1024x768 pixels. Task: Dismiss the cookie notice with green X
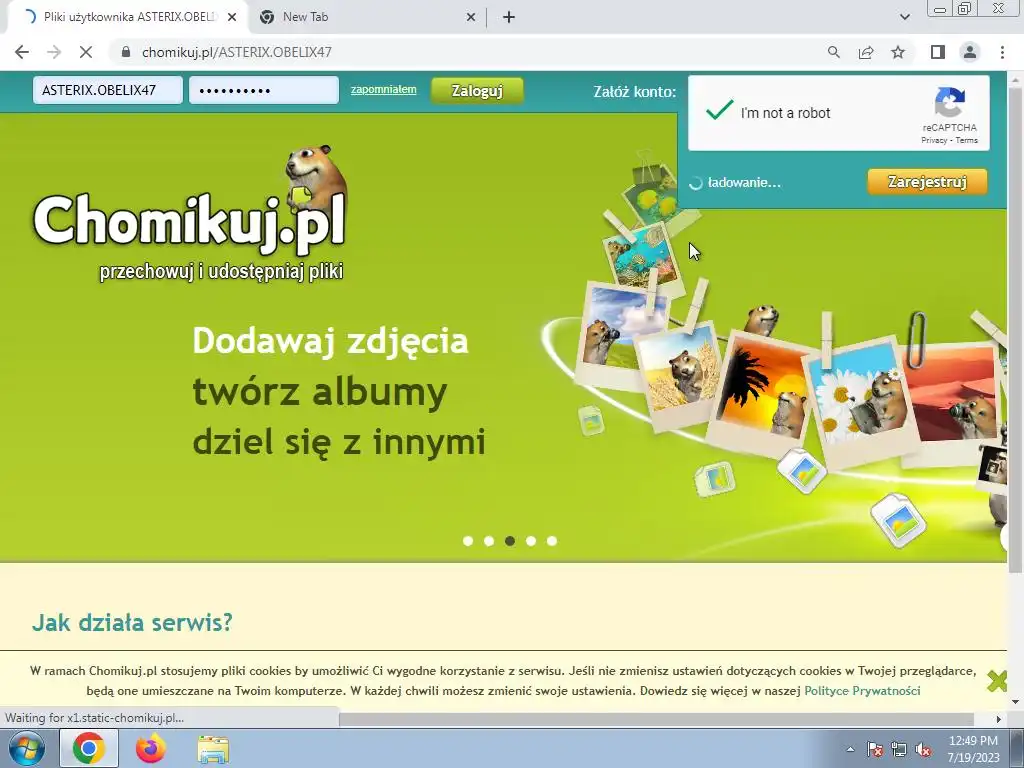997,681
